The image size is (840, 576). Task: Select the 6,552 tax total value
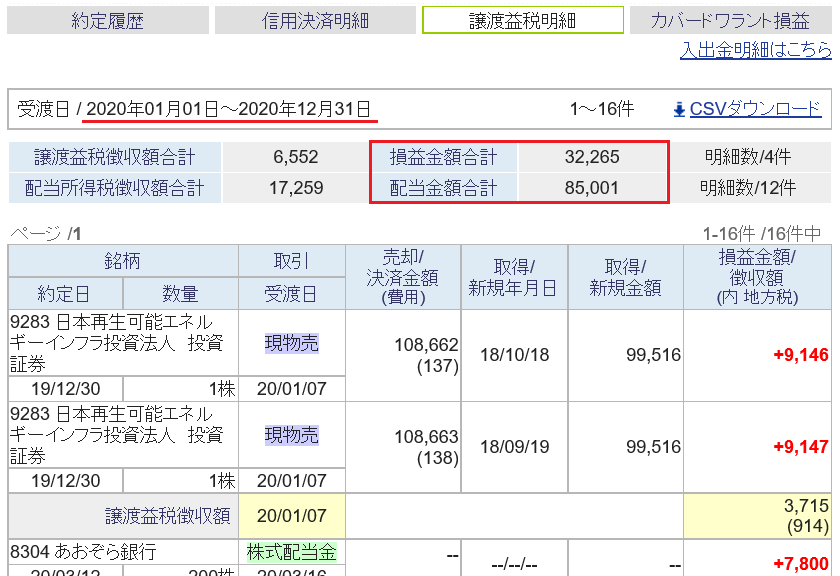296,157
